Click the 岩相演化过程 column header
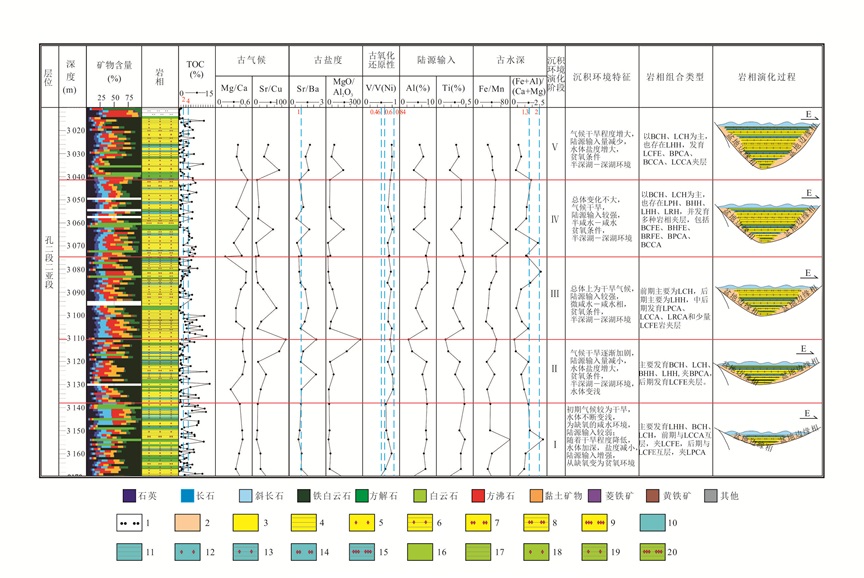This screenshot has width=864, height=578. pyautogui.click(x=767, y=77)
